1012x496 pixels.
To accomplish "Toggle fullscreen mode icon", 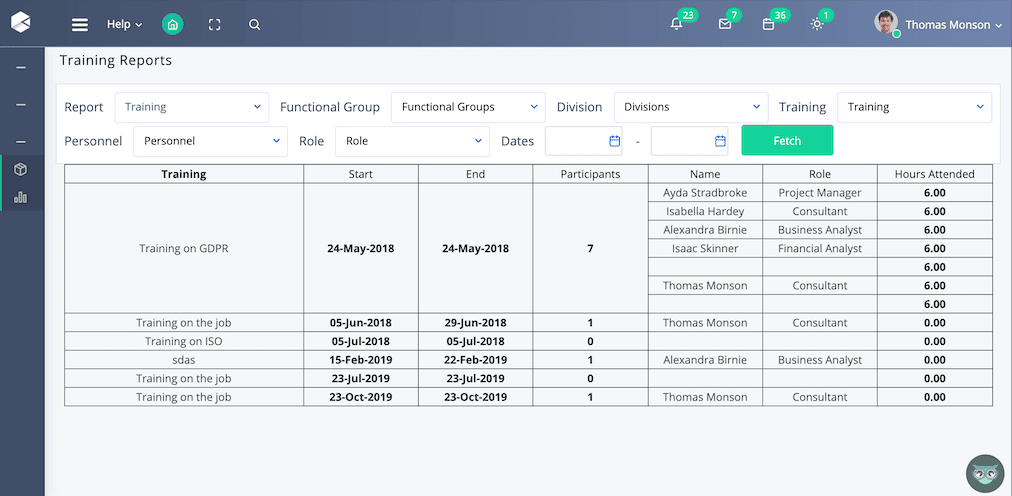I will point(214,25).
